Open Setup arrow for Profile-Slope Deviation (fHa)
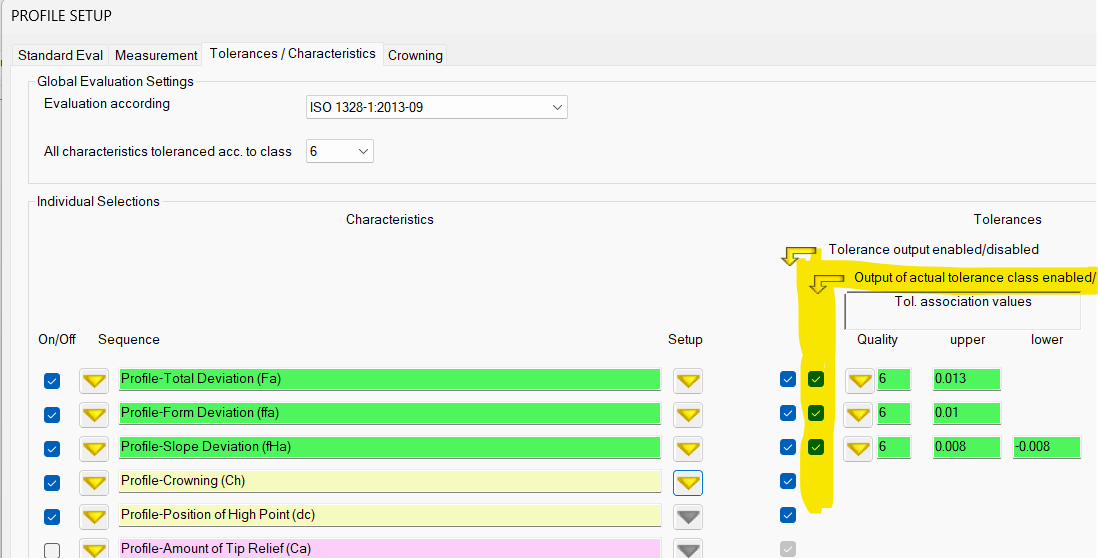 click(x=688, y=449)
